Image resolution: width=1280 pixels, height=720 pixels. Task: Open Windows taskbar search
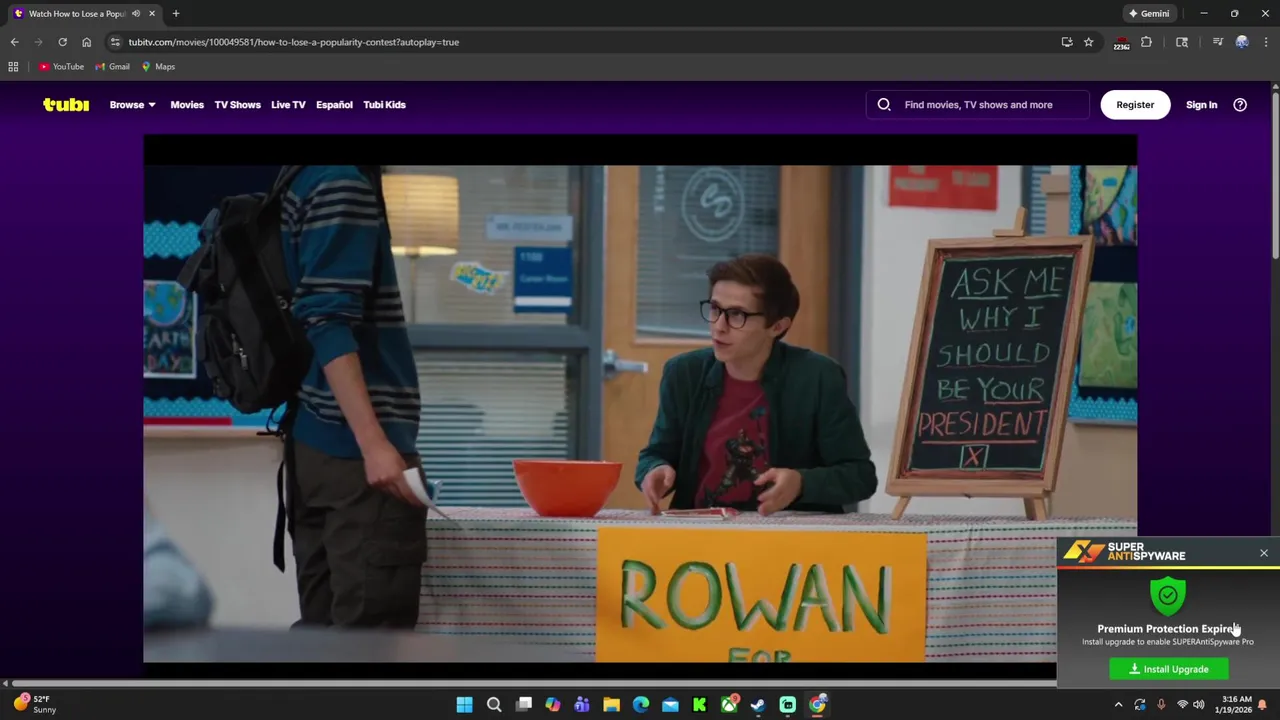[x=494, y=705]
